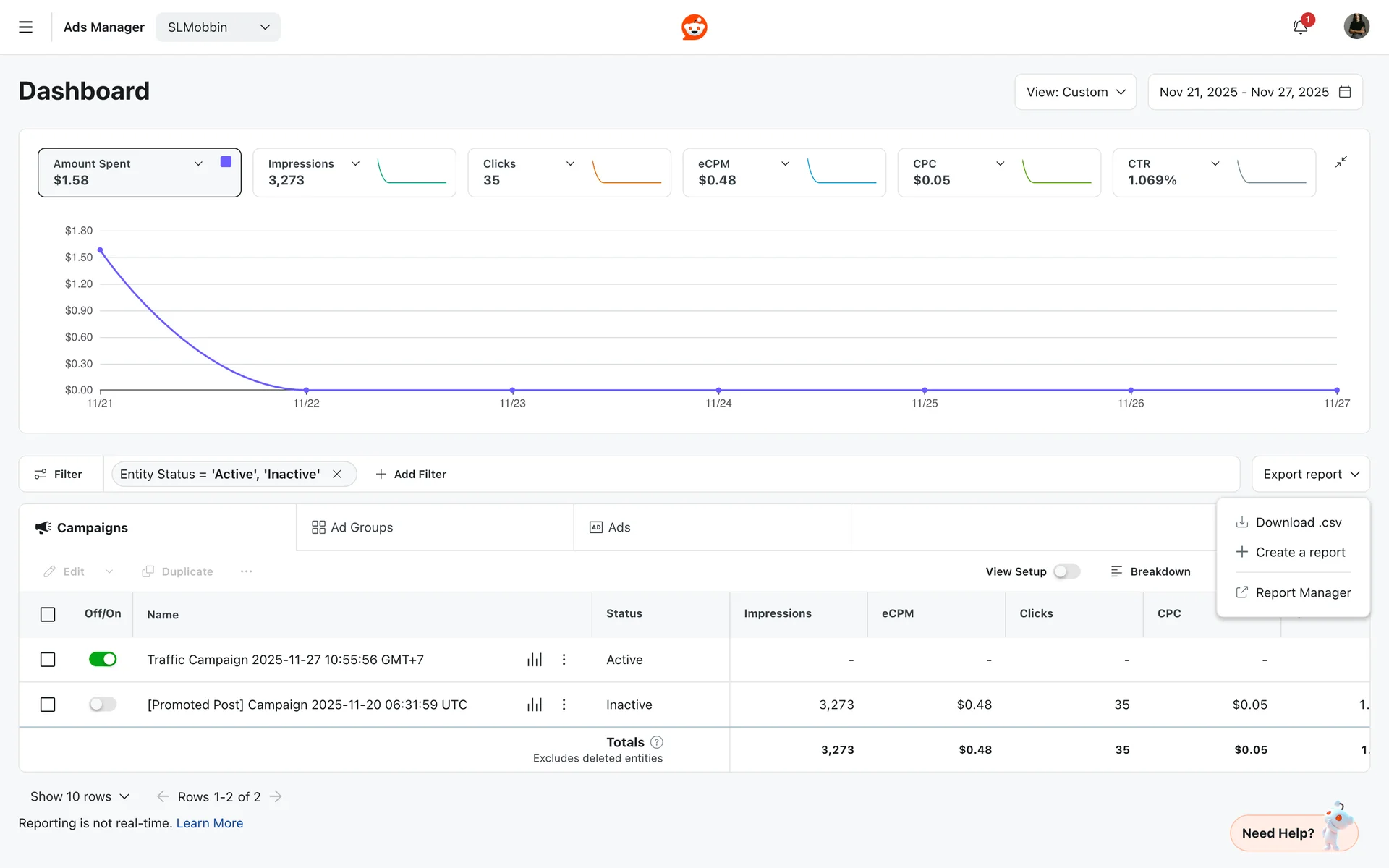The width and height of the screenshot is (1389, 868).
Task: Open three-dot menu for Promoted Post campaign
Action: pos(564,705)
